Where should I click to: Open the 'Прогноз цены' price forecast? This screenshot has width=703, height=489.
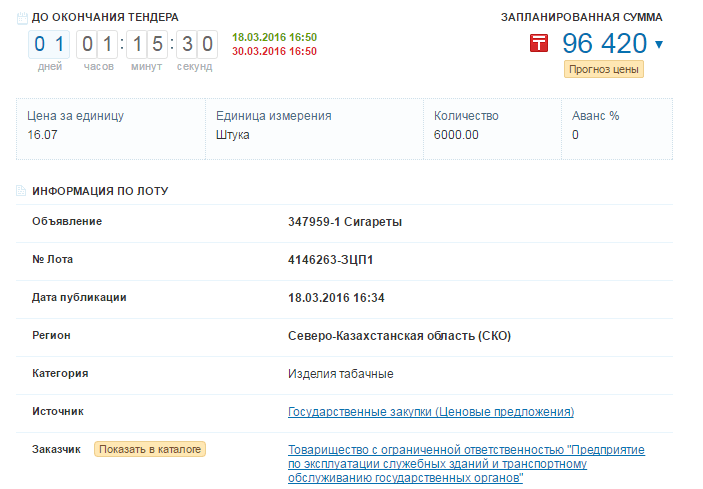(603, 69)
